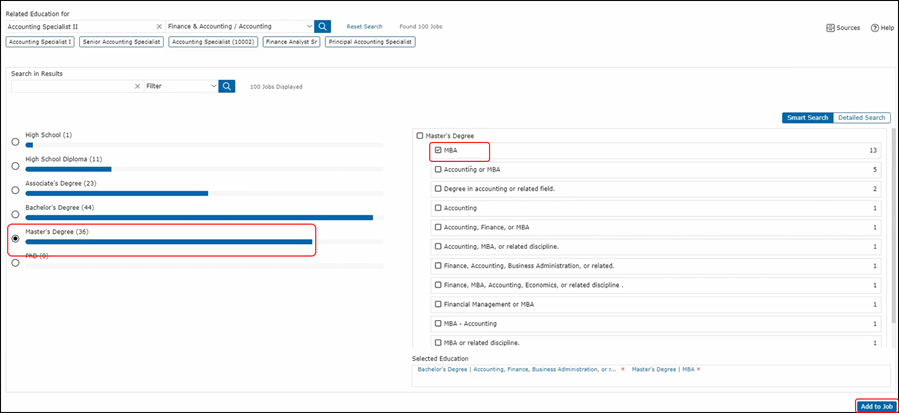This screenshot has width=899, height=413.
Task: Remove Bachelor's Degree from Selected Education
Action: pos(623,370)
